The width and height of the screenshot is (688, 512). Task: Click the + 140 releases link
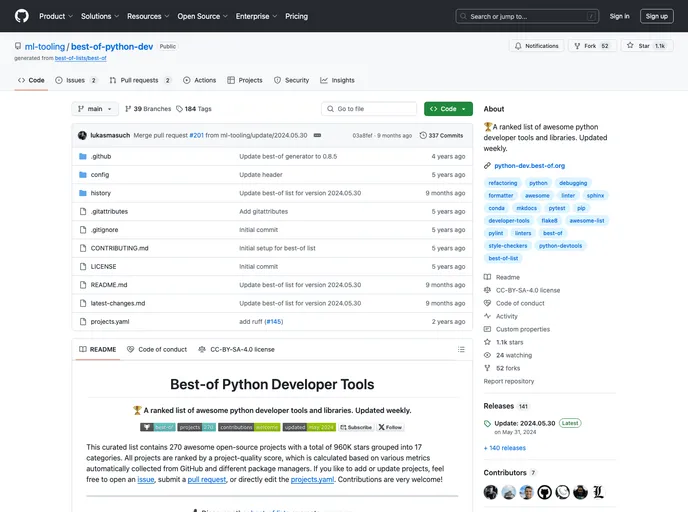pyautogui.click(x=505, y=448)
